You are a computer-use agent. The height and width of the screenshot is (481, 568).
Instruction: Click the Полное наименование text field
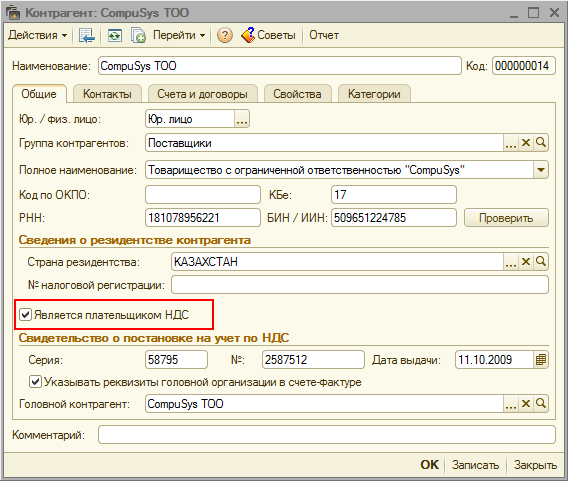tap(339, 170)
